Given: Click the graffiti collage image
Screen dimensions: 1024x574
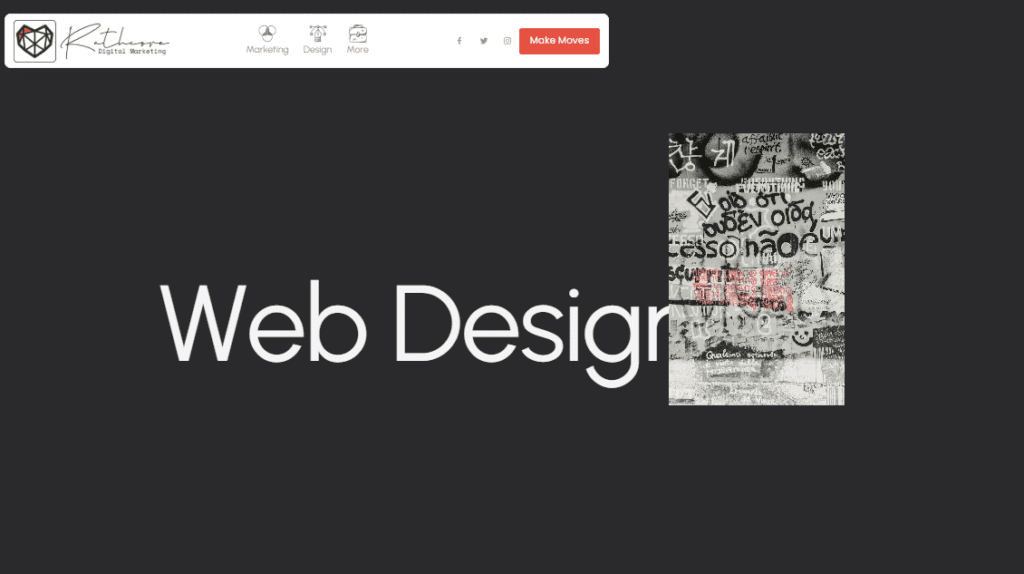Looking at the screenshot, I should (x=756, y=269).
